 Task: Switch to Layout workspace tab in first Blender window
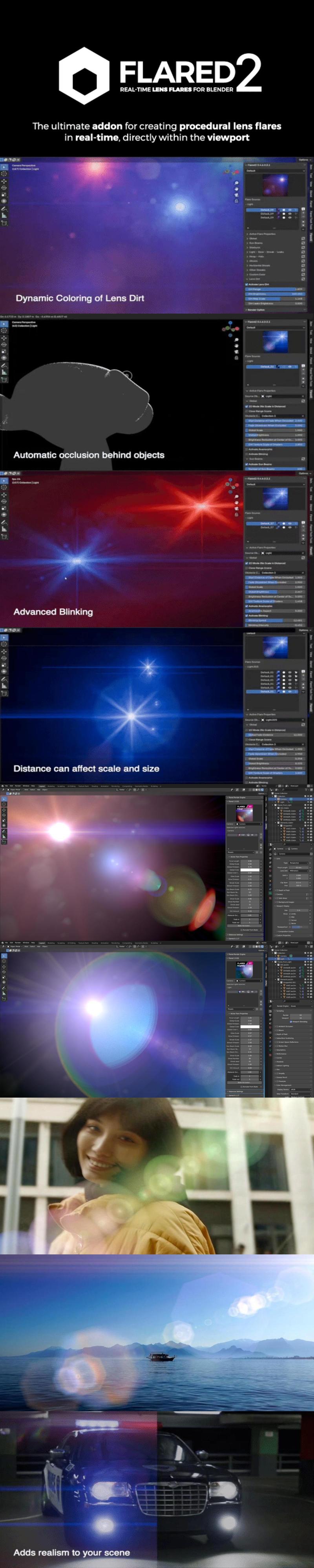(42, 786)
